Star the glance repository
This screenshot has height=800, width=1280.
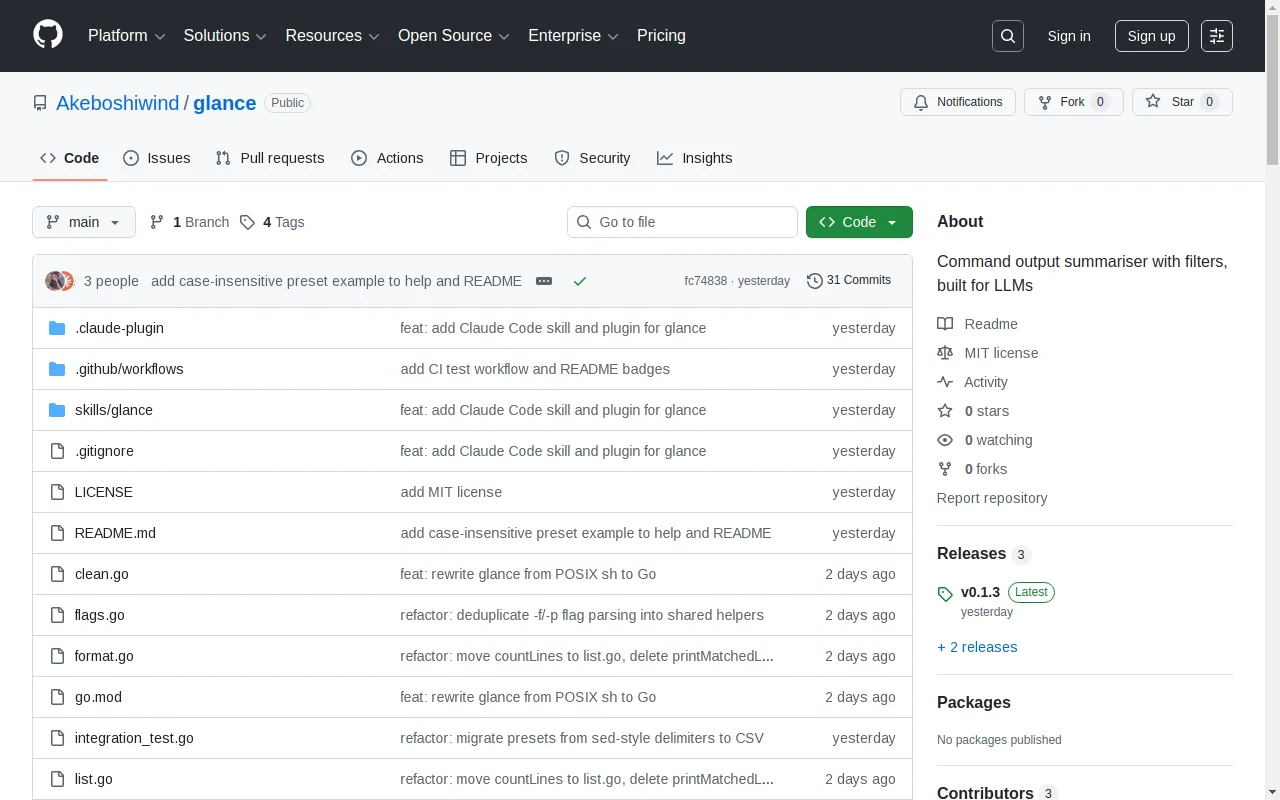coord(1181,101)
